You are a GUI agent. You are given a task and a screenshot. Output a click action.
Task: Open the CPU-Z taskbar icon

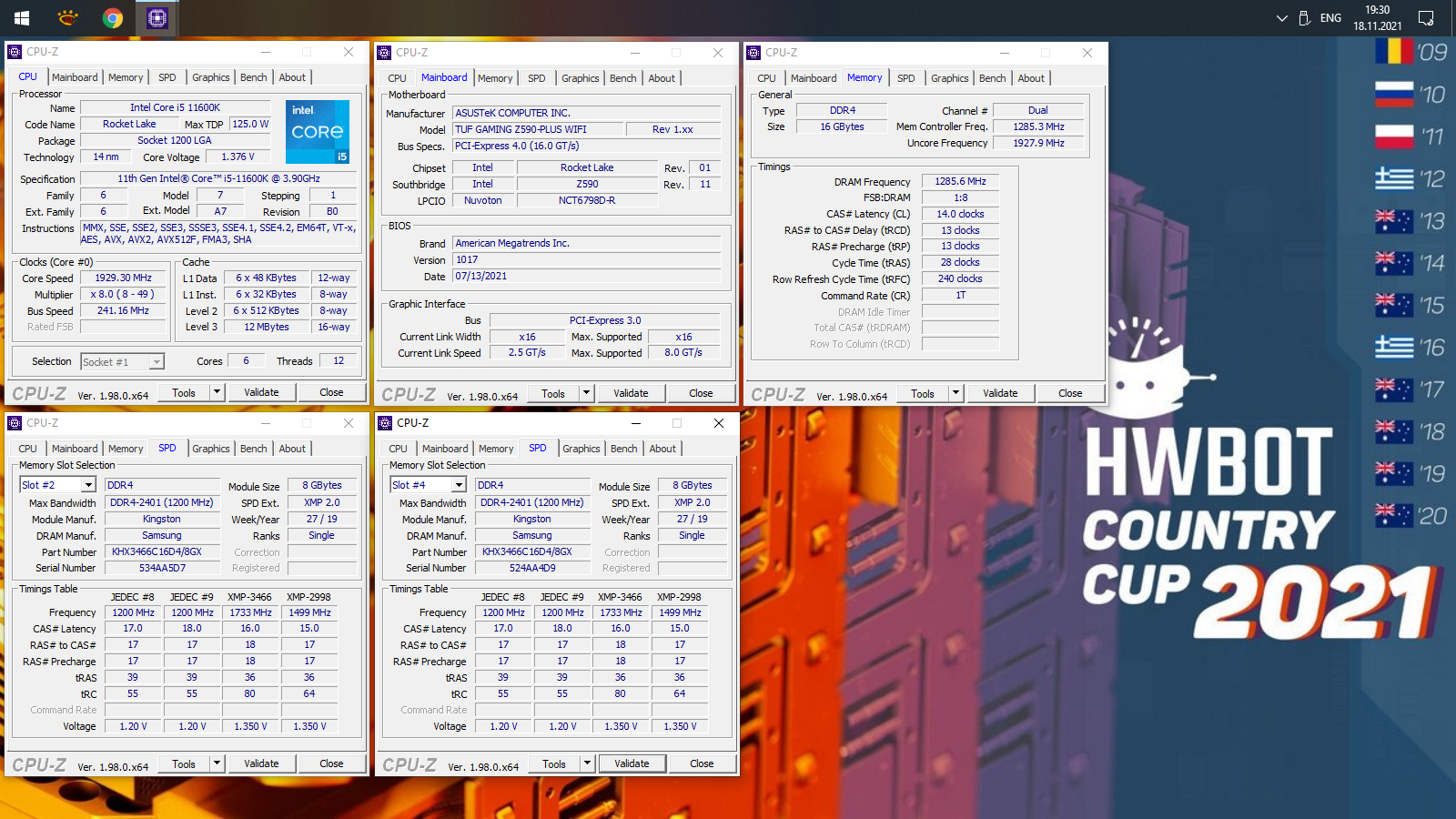[157, 17]
